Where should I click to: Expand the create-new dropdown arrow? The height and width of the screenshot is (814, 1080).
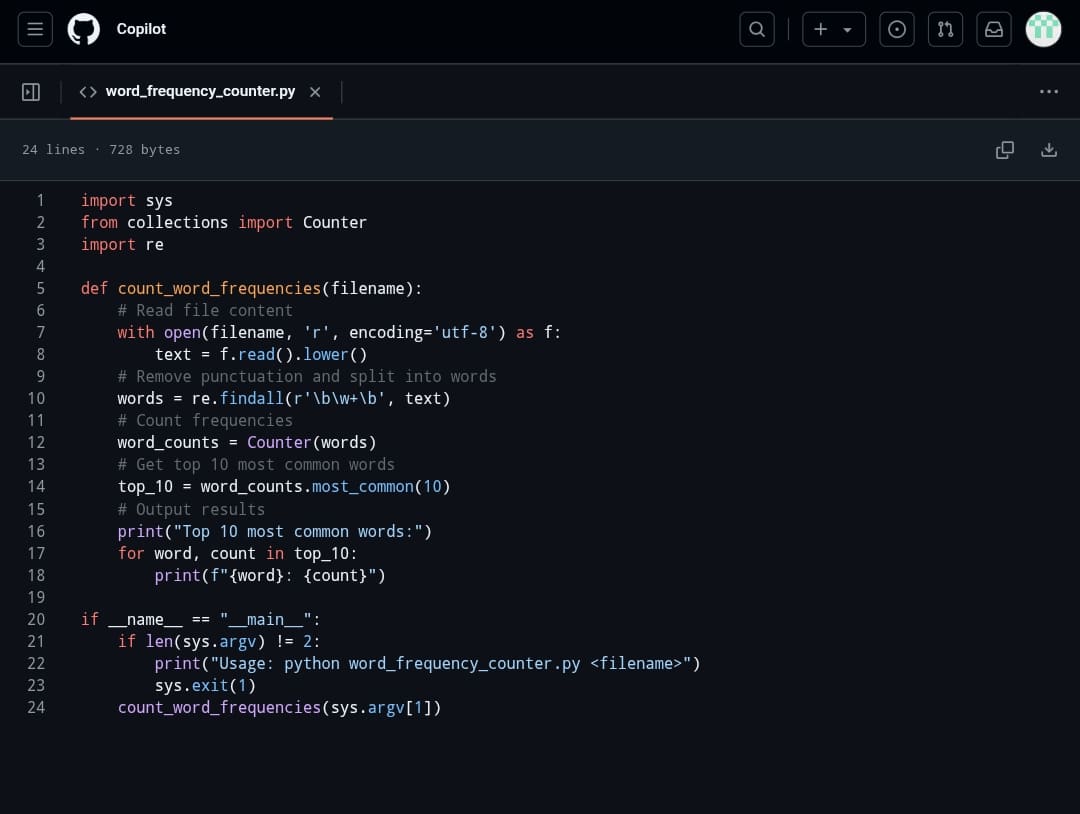848,30
